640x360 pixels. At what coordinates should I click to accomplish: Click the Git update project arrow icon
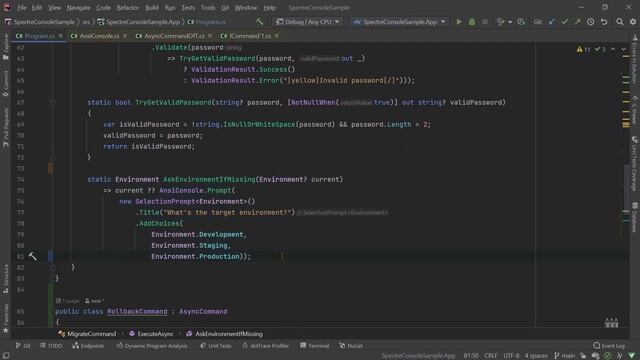point(552,22)
